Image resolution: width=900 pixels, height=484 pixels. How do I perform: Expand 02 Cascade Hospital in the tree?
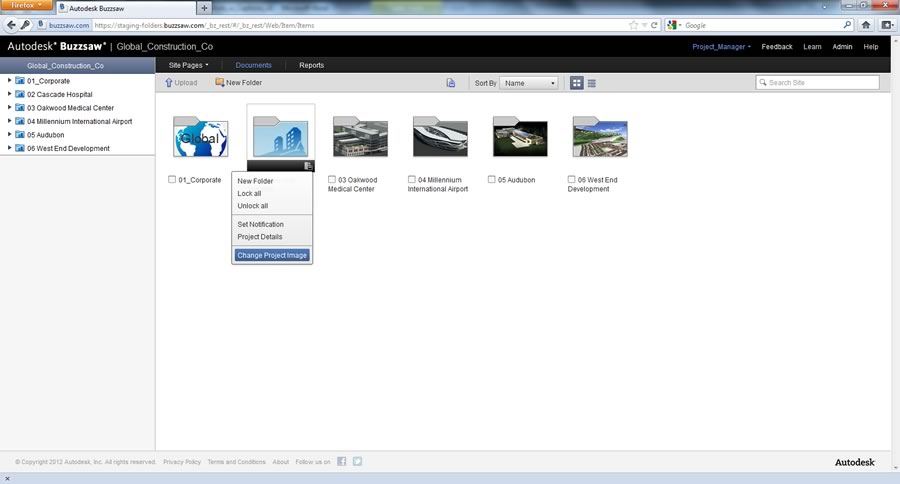[9, 94]
